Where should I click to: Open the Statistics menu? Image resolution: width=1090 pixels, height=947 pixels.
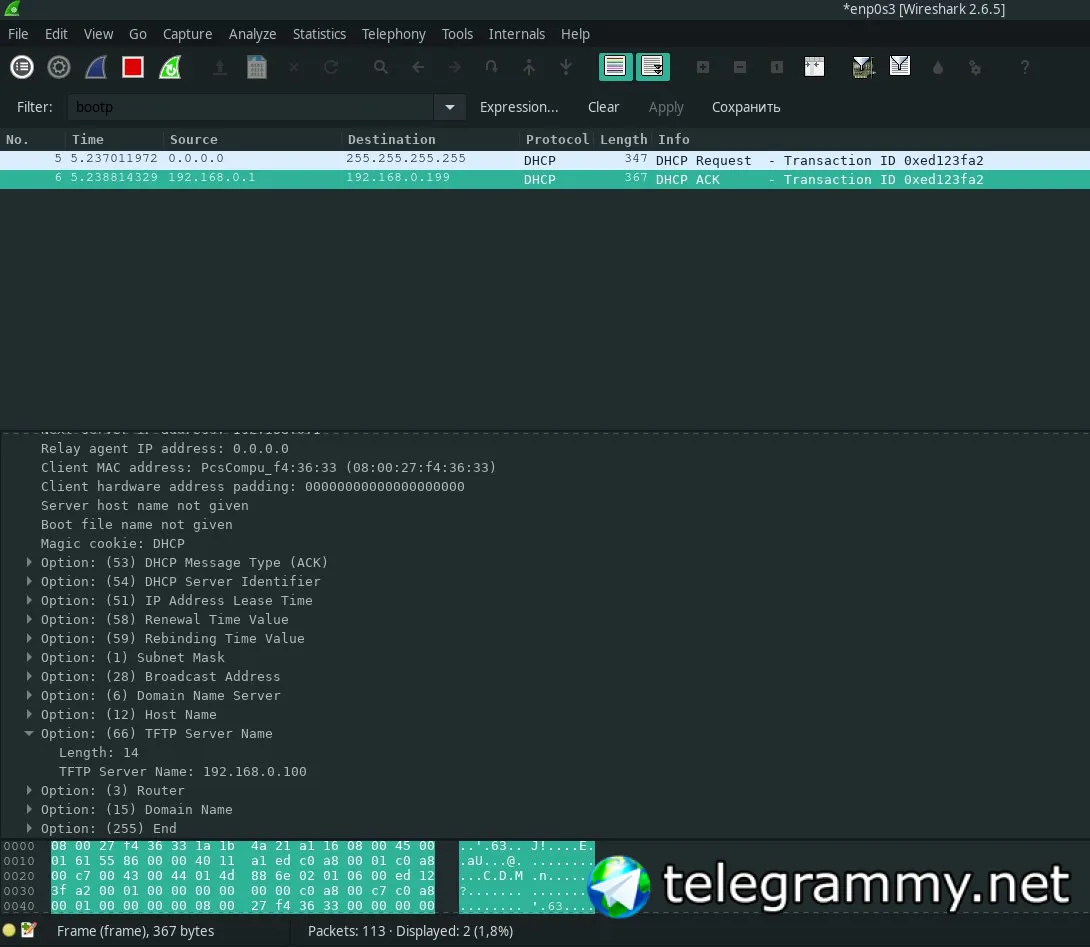[319, 34]
